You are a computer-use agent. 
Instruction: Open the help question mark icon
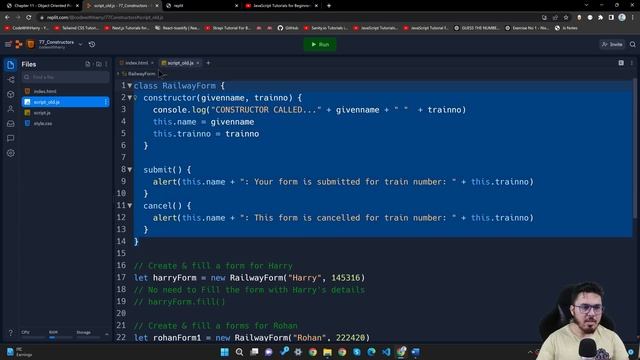tap(11, 333)
